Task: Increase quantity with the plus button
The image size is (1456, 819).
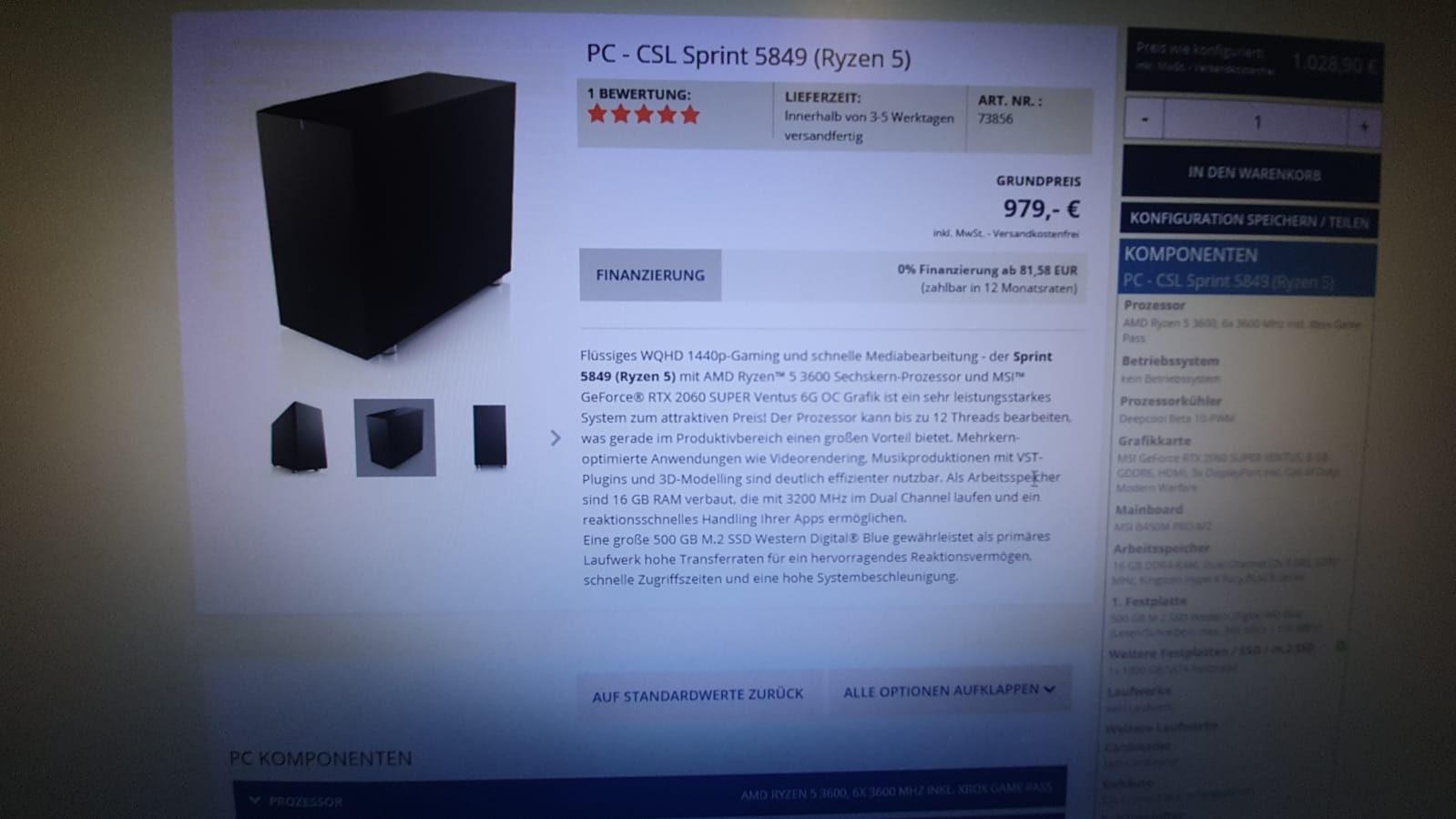Action: coord(1363,127)
